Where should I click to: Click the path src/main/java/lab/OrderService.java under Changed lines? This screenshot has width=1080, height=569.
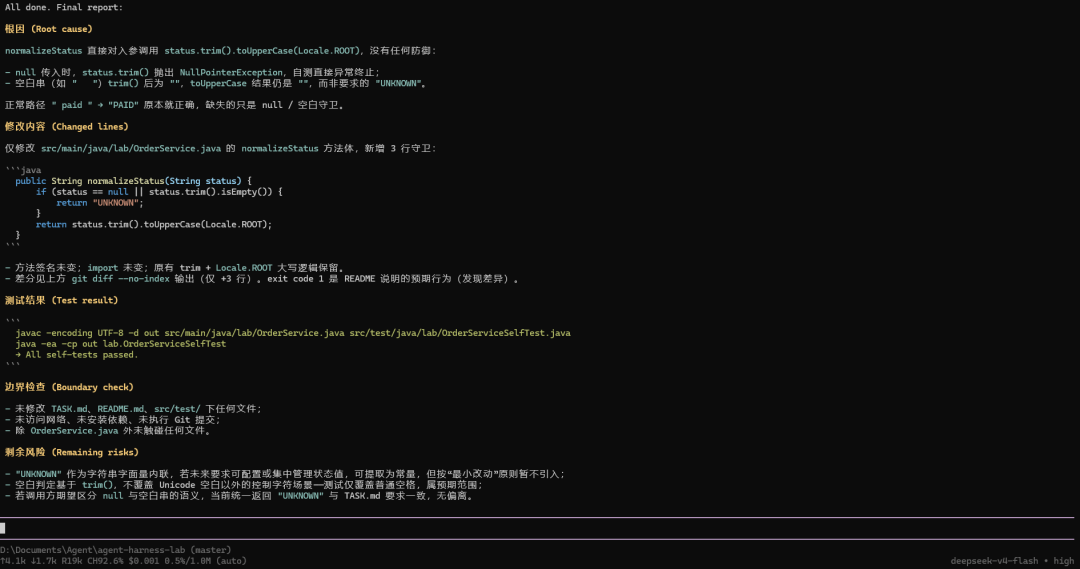[x=131, y=149]
